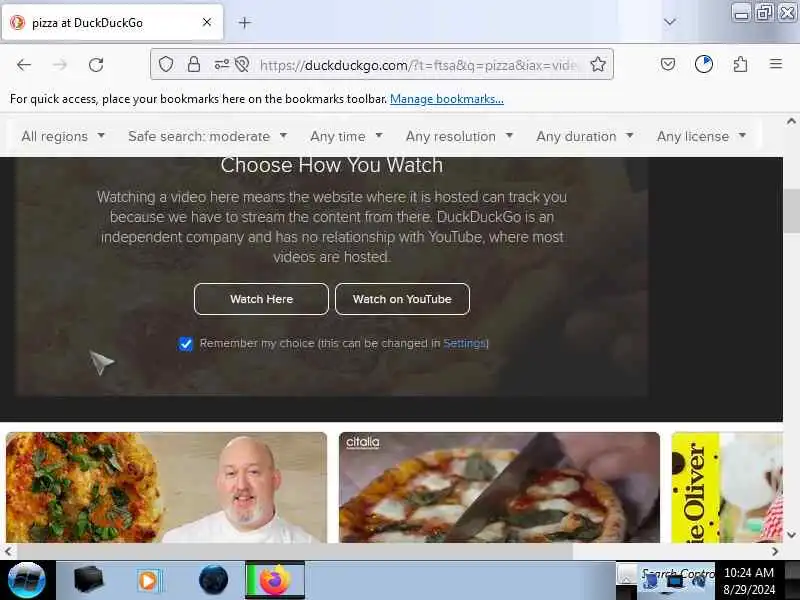
Task: Open the taskbar clock showing 10:24 AM
Action: (749, 581)
